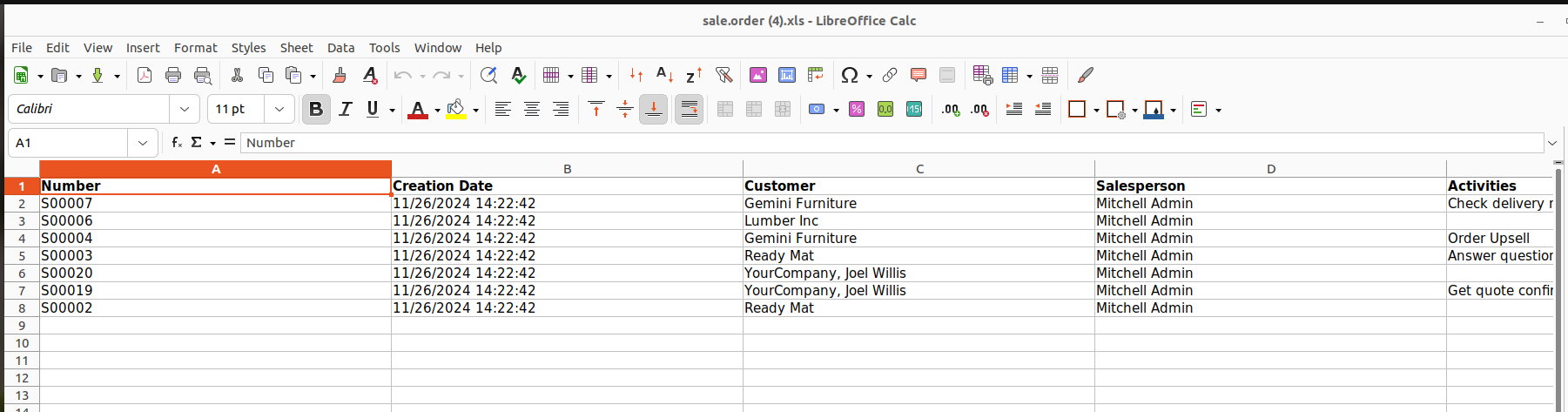Screen dimensions: 1568x412
Task: Select row 5 header
Action: (x=22, y=256)
